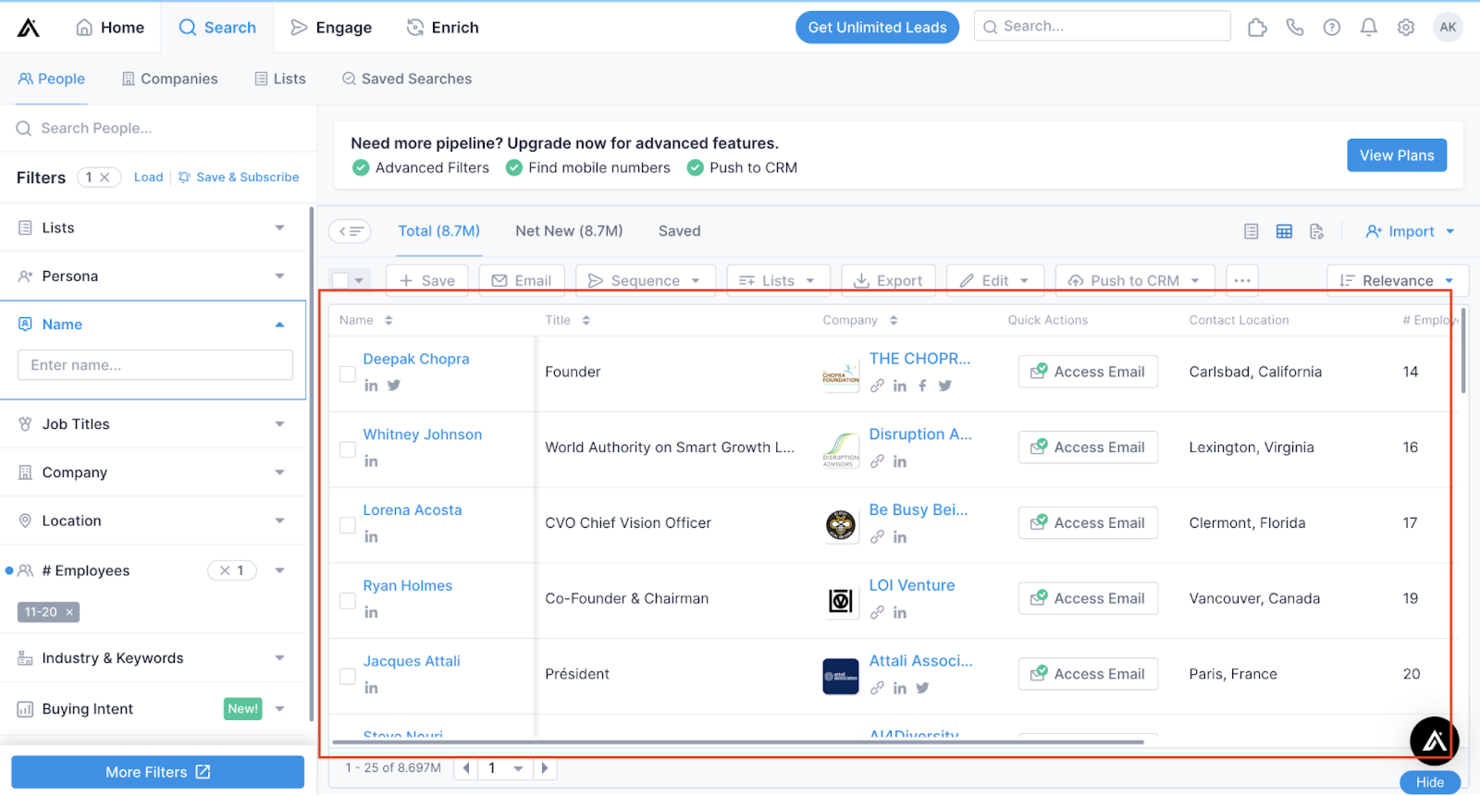Switch to the Companies tab
The image size is (1480, 796).
170,78
